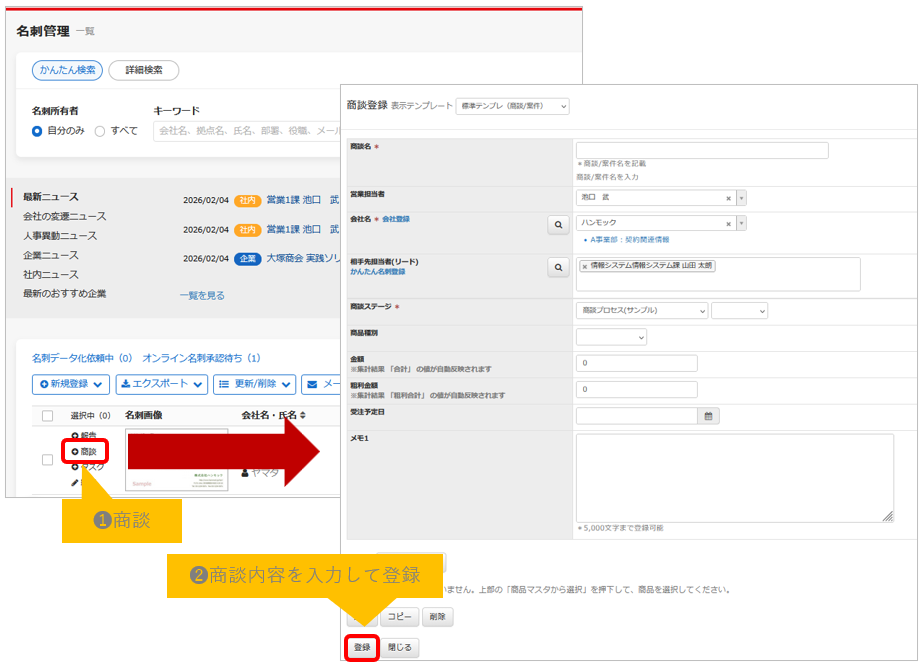Open the 一覧を見る link
This screenshot has height=666, width=922.
(201, 295)
